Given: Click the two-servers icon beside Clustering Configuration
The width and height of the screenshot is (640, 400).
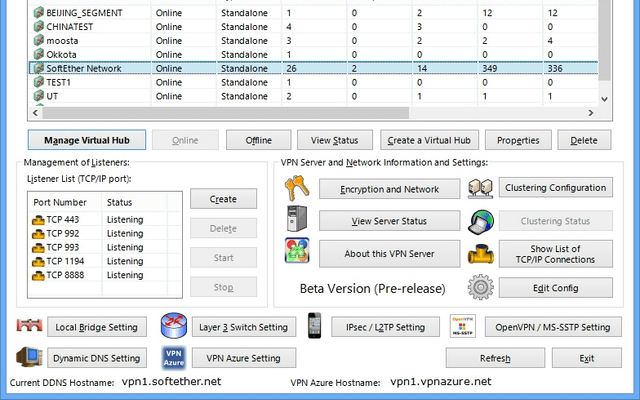Looking at the screenshot, I should click(x=480, y=188).
